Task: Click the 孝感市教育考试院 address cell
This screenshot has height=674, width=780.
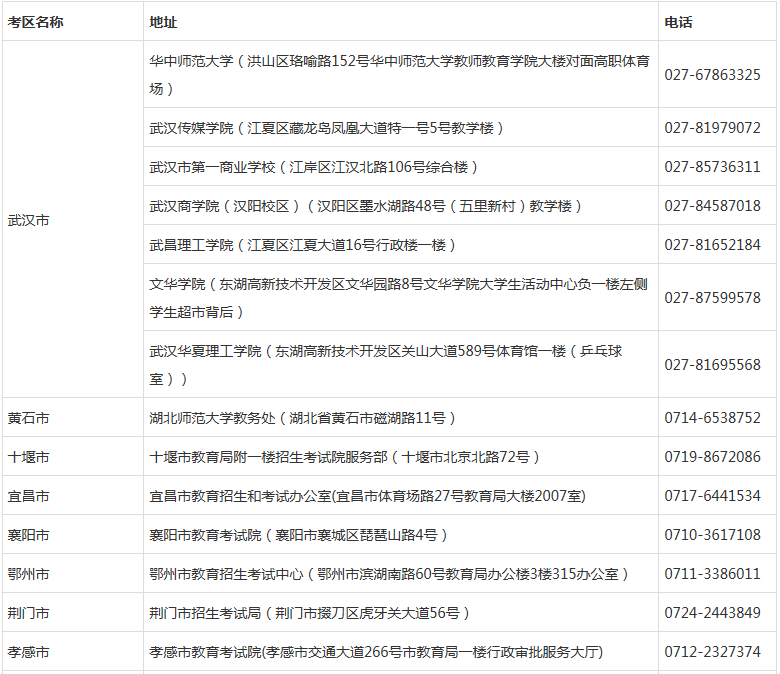Action: (400, 651)
